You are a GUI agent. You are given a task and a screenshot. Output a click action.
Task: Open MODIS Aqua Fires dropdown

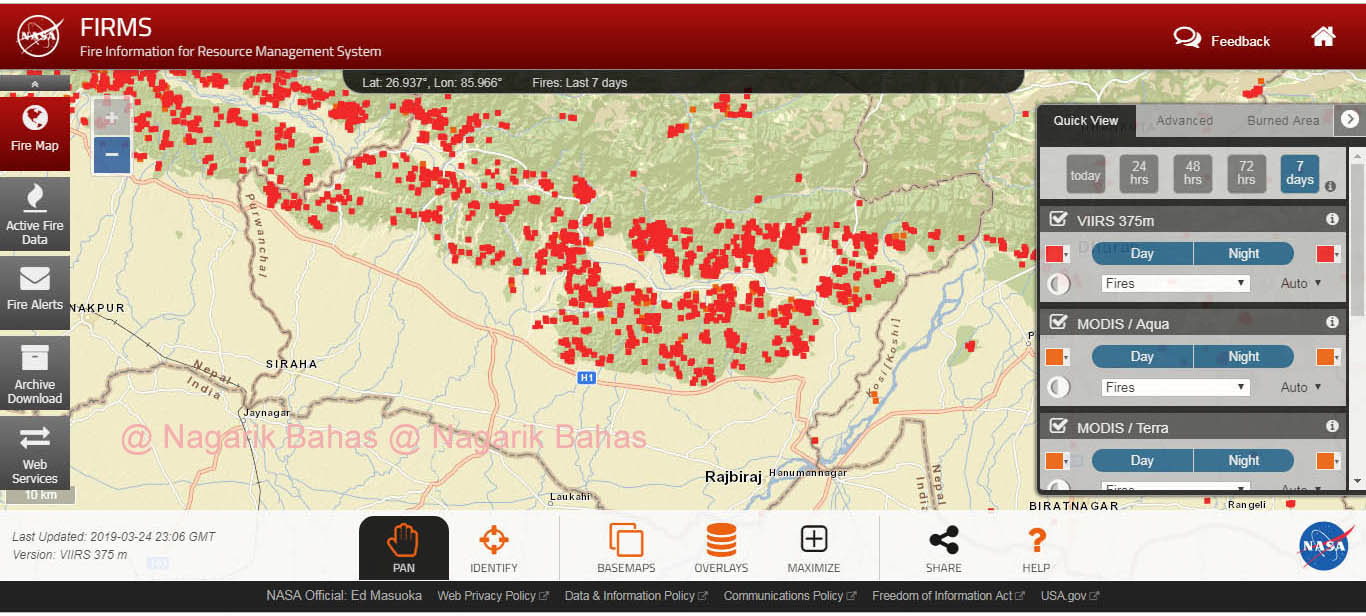point(1175,387)
